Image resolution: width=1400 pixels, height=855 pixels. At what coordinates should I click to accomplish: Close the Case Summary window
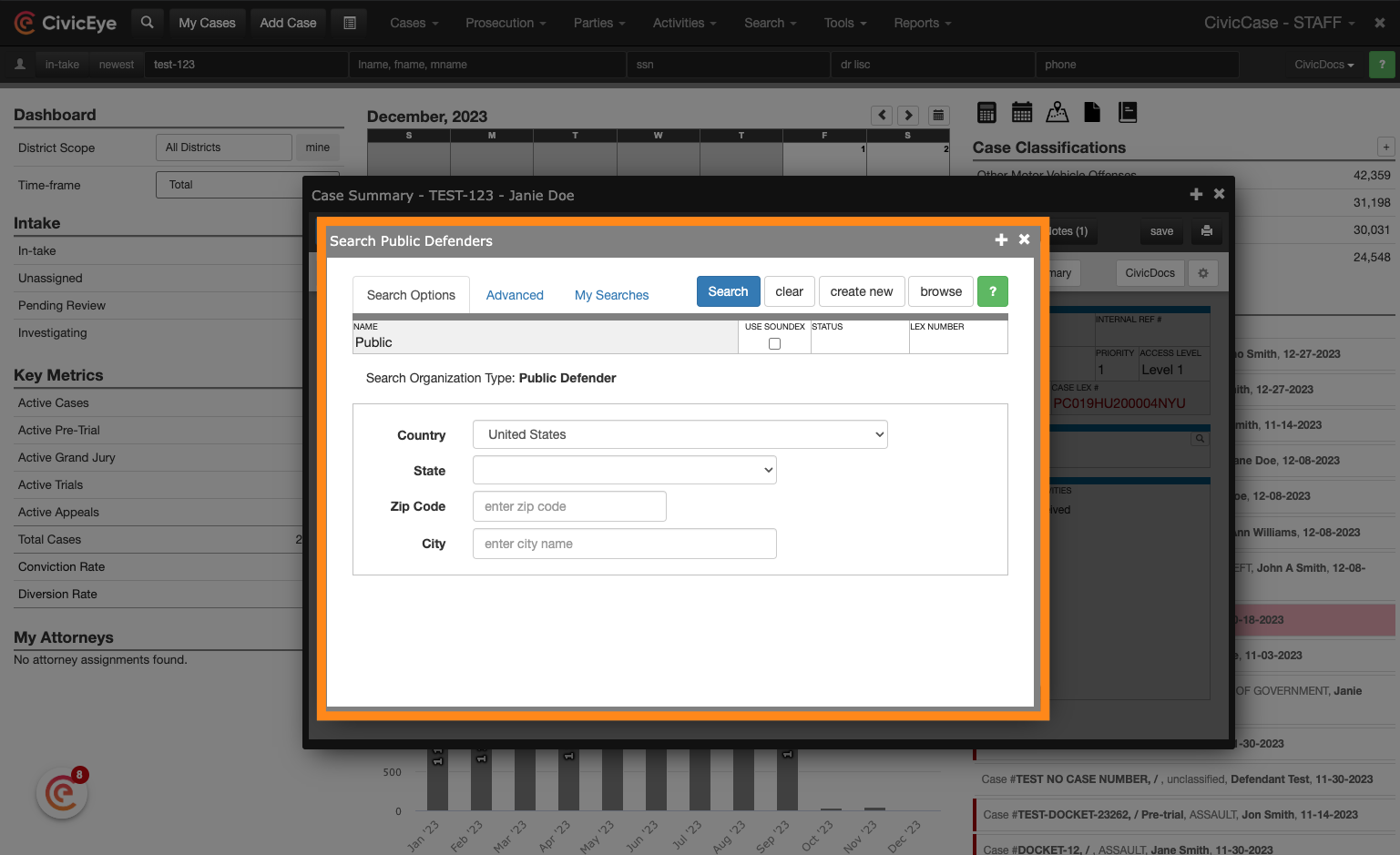tap(1219, 194)
